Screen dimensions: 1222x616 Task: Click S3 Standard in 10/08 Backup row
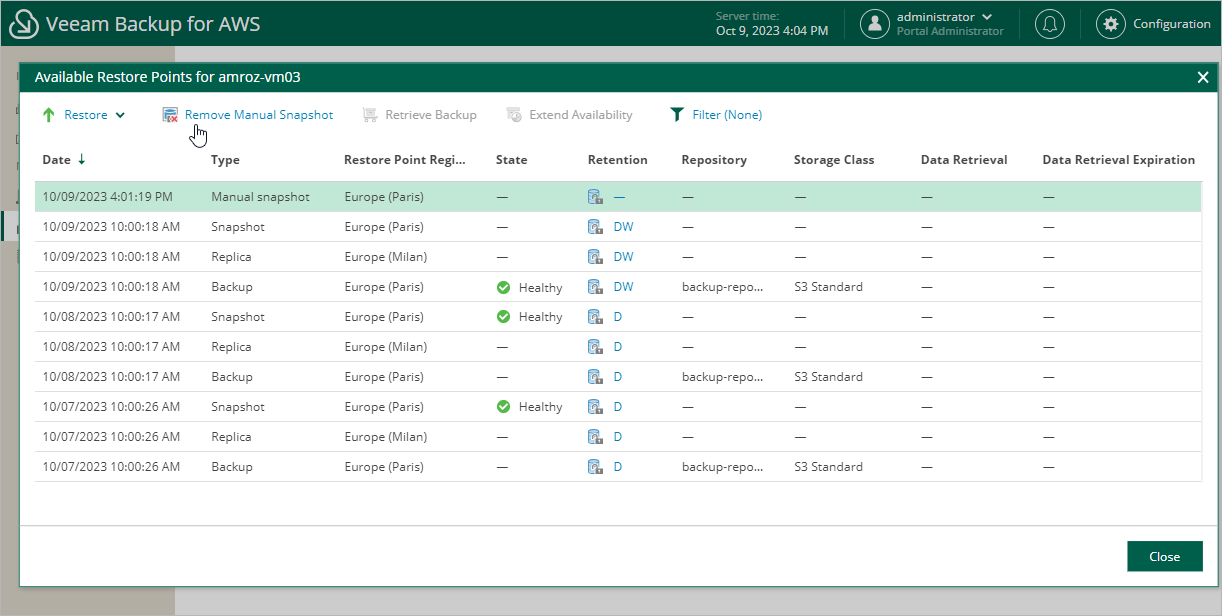coord(828,377)
